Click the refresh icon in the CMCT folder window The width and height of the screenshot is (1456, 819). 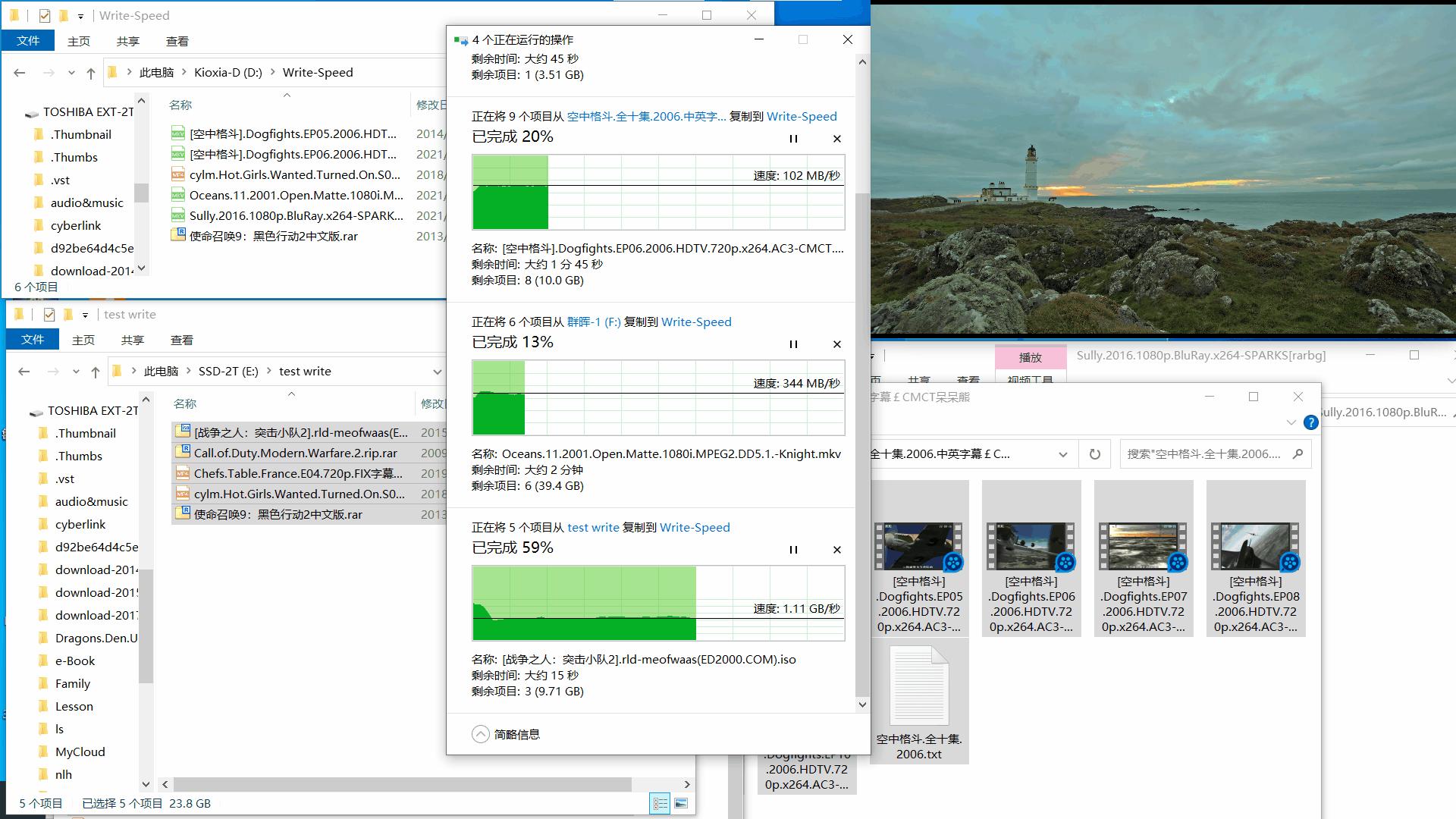click(1094, 453)
